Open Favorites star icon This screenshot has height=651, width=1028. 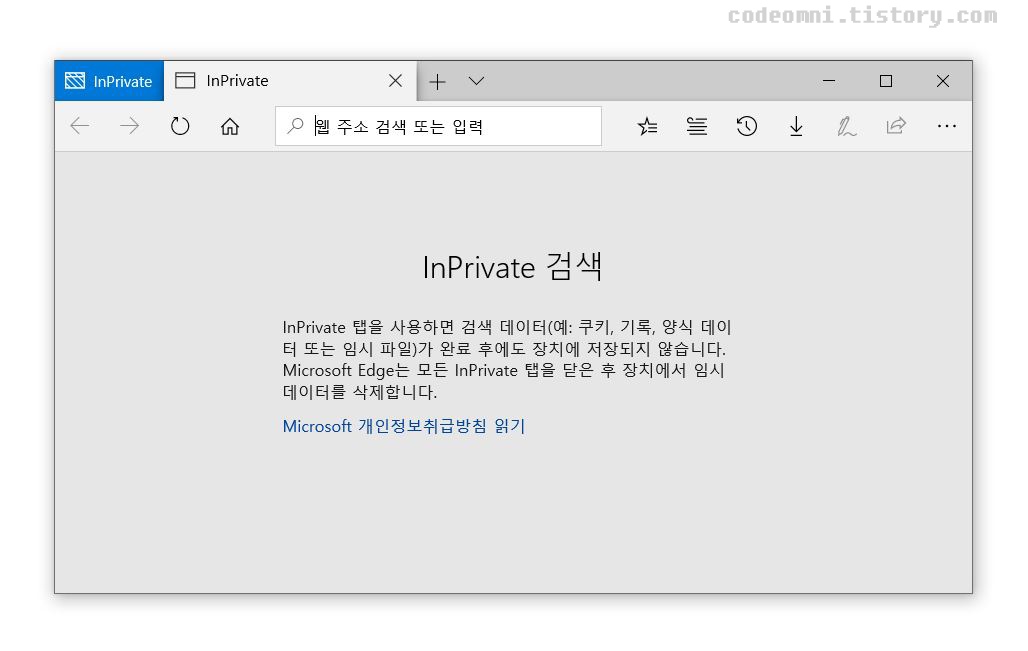(x=647, y=126)
